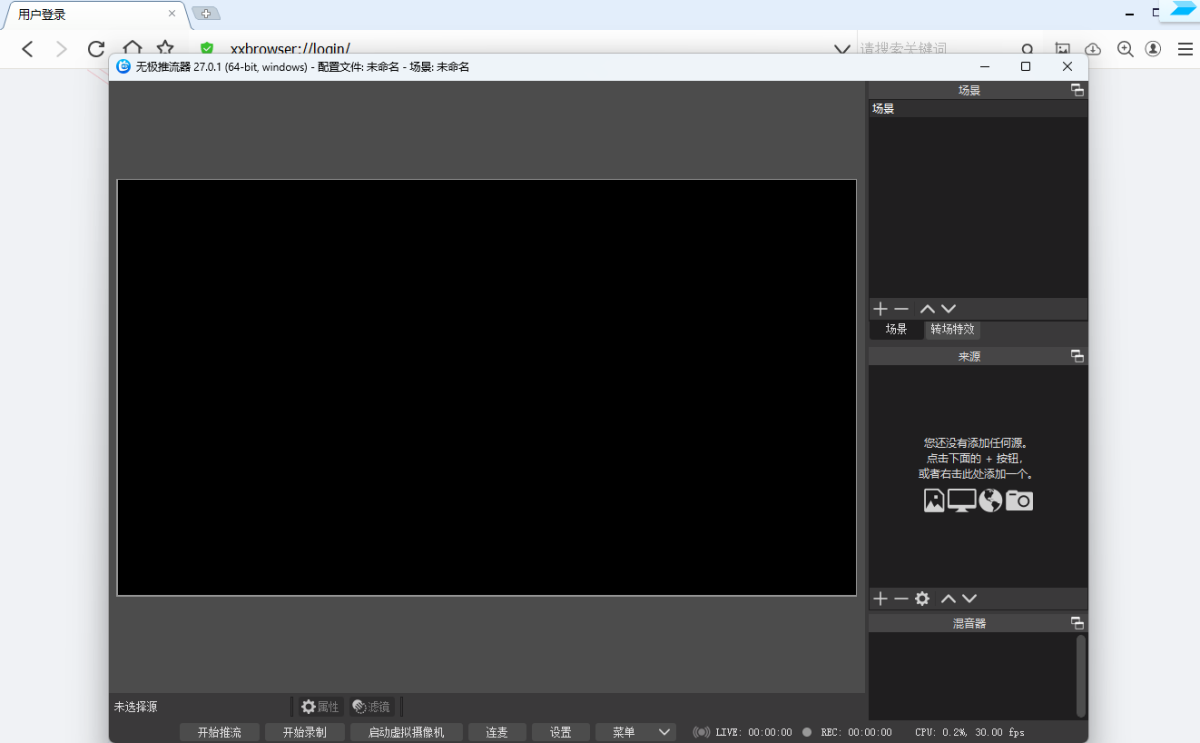Reload the page in the browser toolbar
Image resolution: width=1200 pixels, height=743 pixels.
click(x=96, y=49)
